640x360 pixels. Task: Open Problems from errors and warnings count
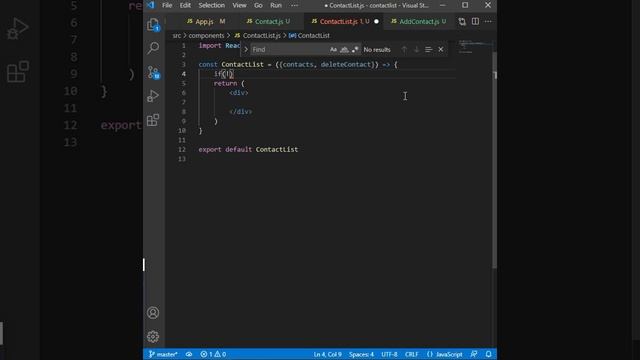coord(213,354)
